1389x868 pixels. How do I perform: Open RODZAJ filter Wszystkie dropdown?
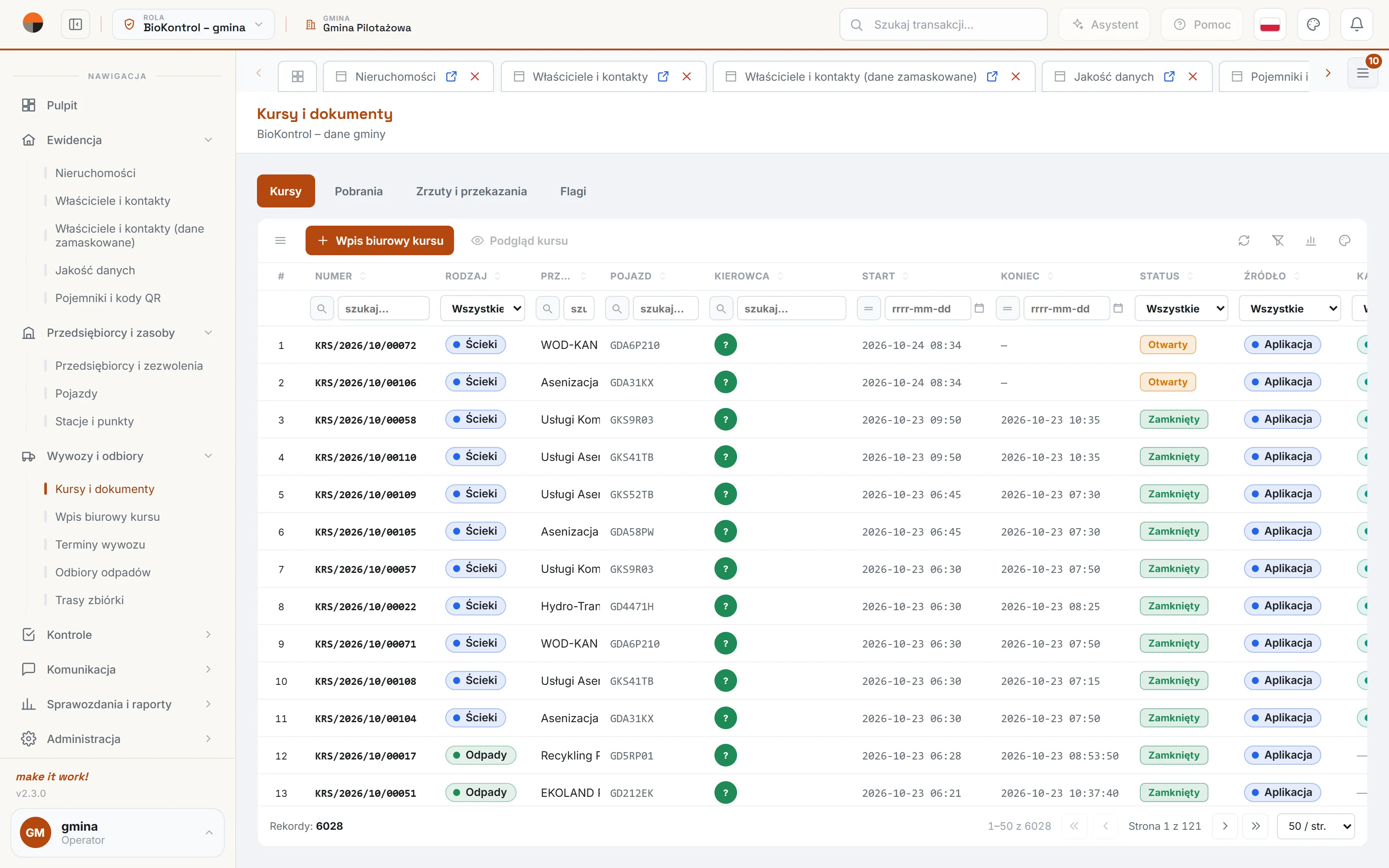tap(483, 308)
